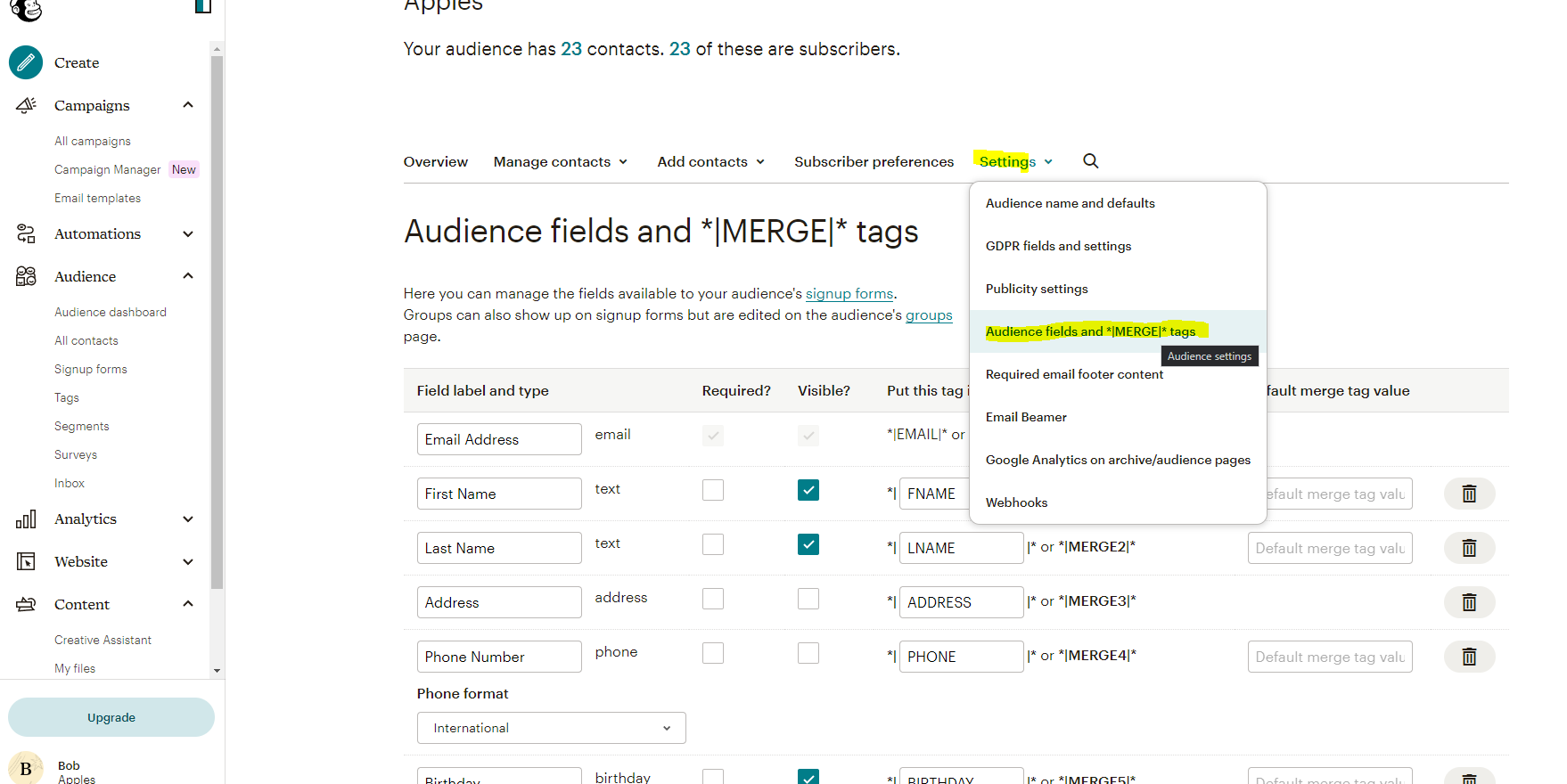Click the LNAME merge tag field
The image size is (1567, 784).
click(x=961, y=548)
